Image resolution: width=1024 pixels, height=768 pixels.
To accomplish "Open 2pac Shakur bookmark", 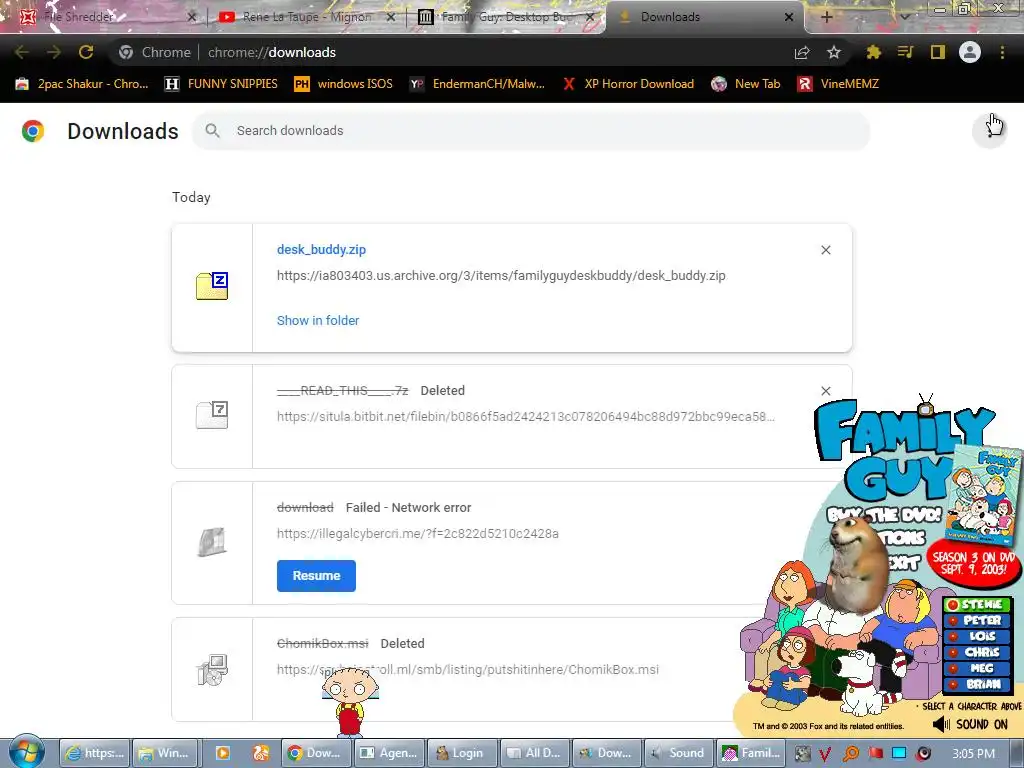I will [82, 84].
